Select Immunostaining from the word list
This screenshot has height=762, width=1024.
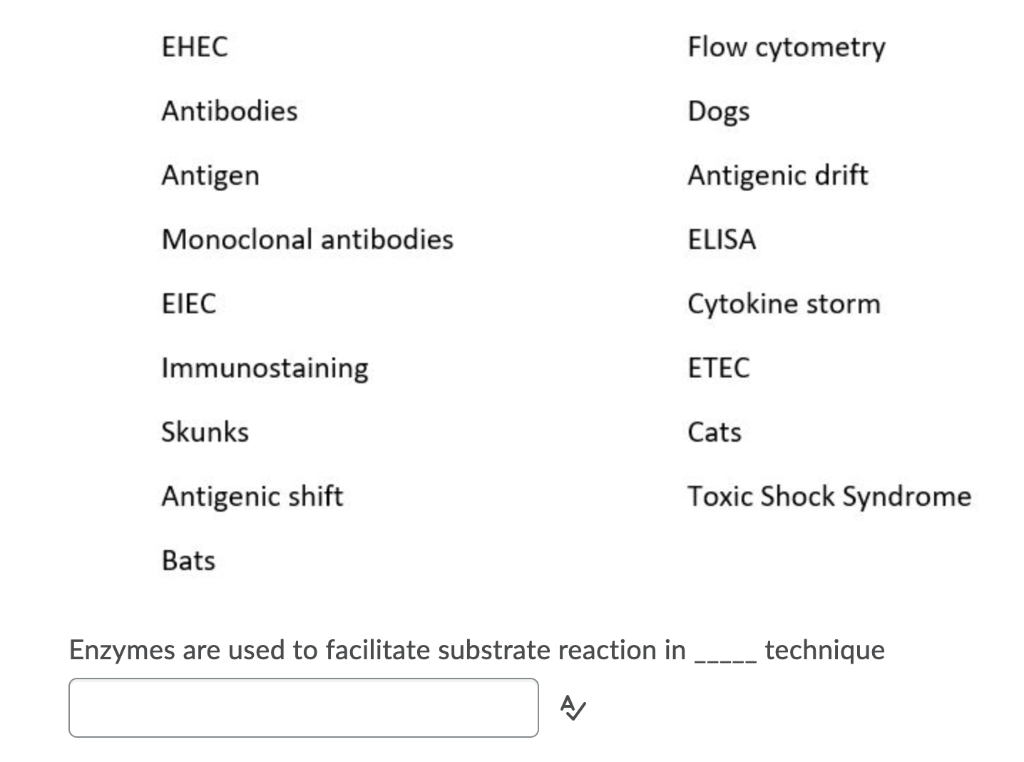266,367
